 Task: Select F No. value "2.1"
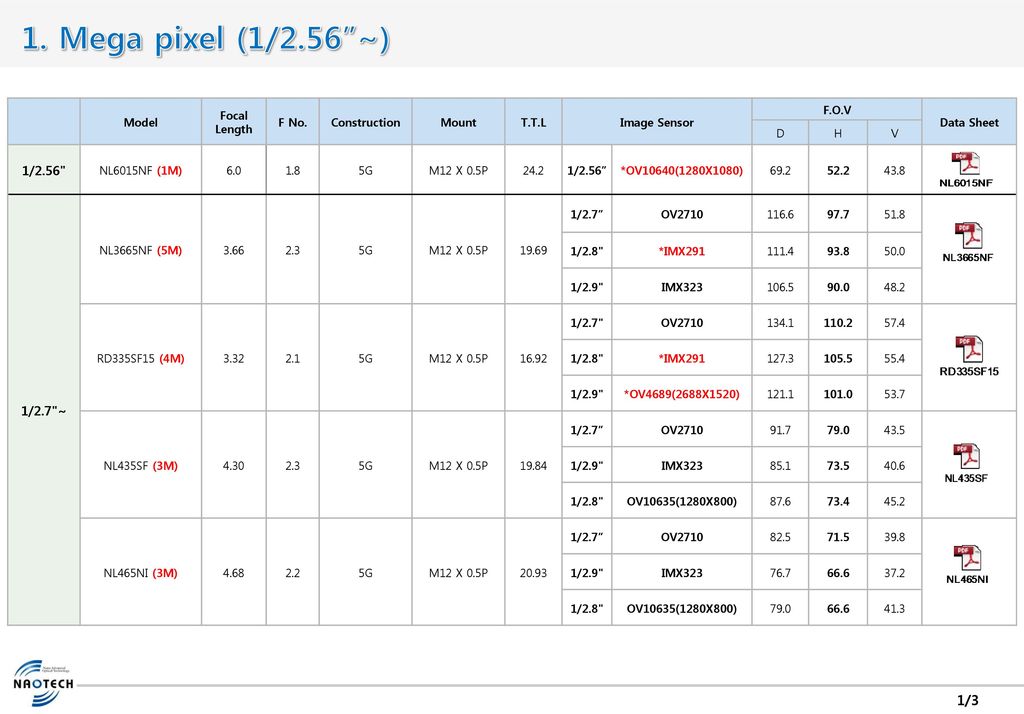[x=293, y=359]
